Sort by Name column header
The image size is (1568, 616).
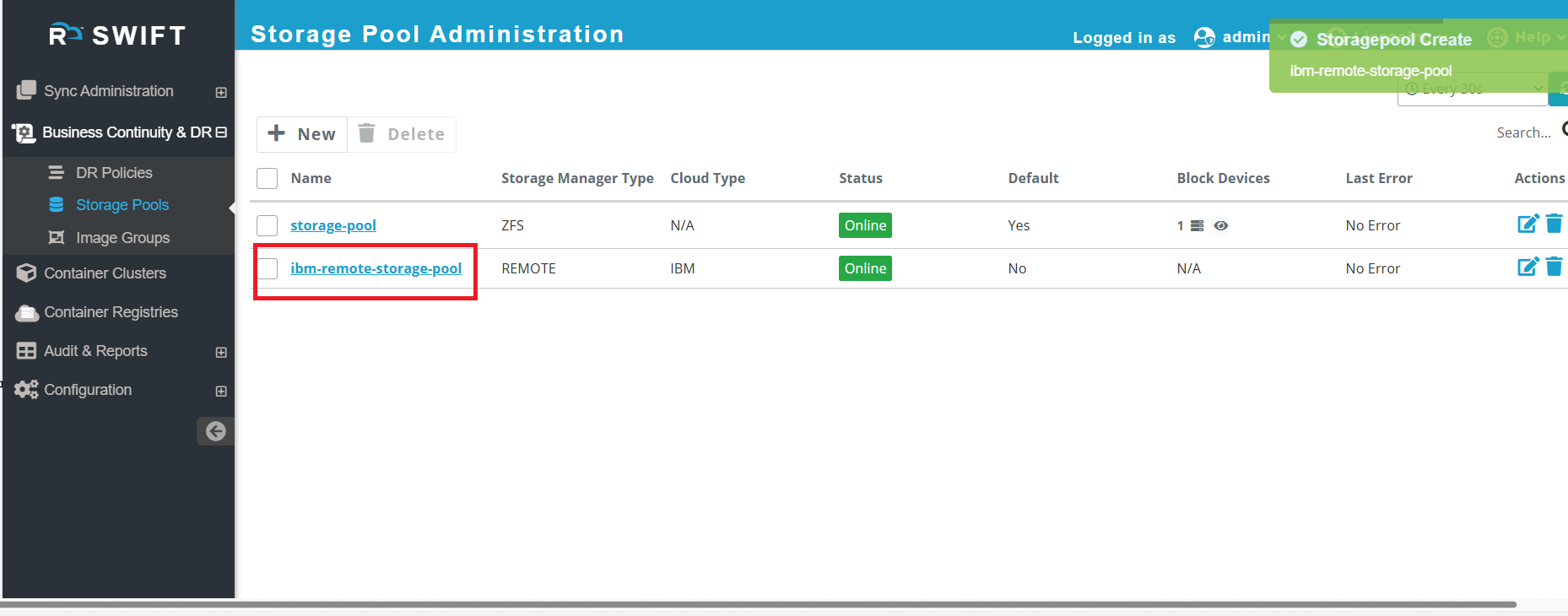tap(311, 178)
